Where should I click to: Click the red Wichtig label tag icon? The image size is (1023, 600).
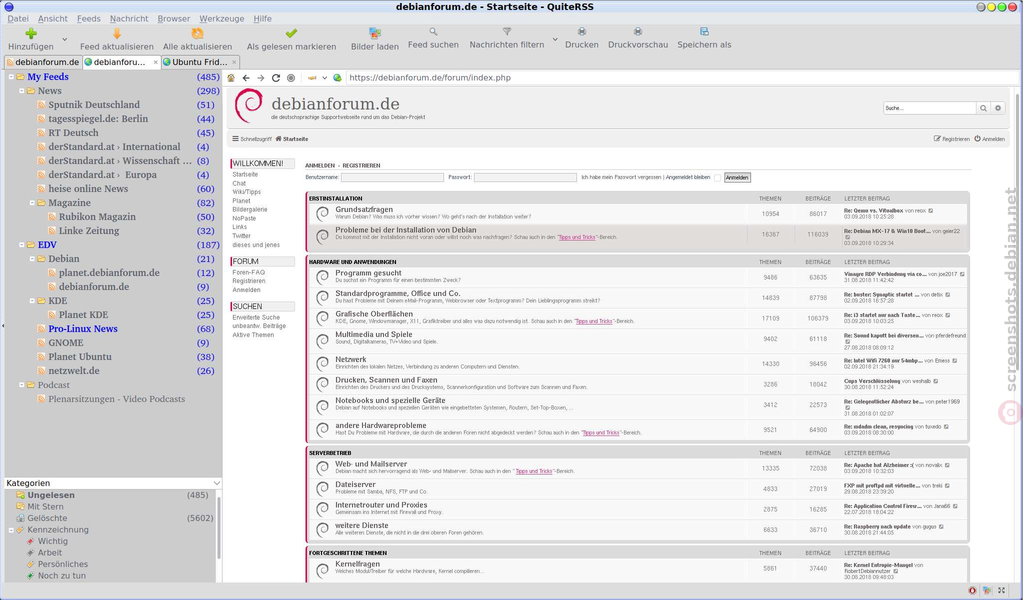click(31, 541)
